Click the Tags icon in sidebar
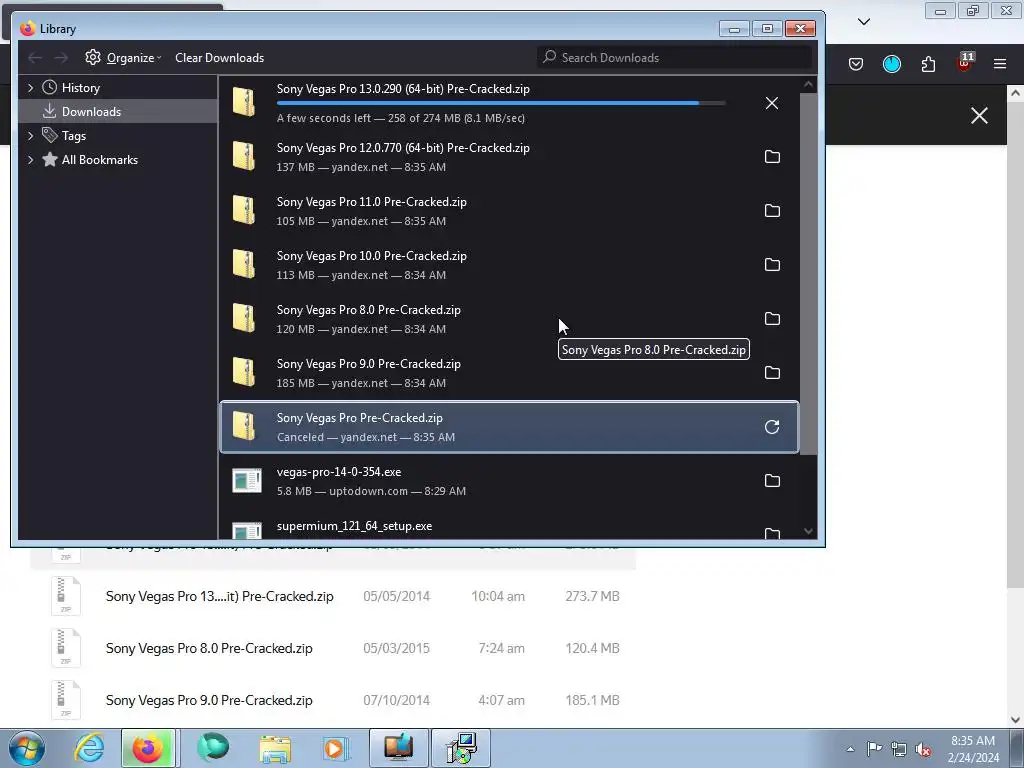Screen dimensions: 1024x768 coord(50,135)
